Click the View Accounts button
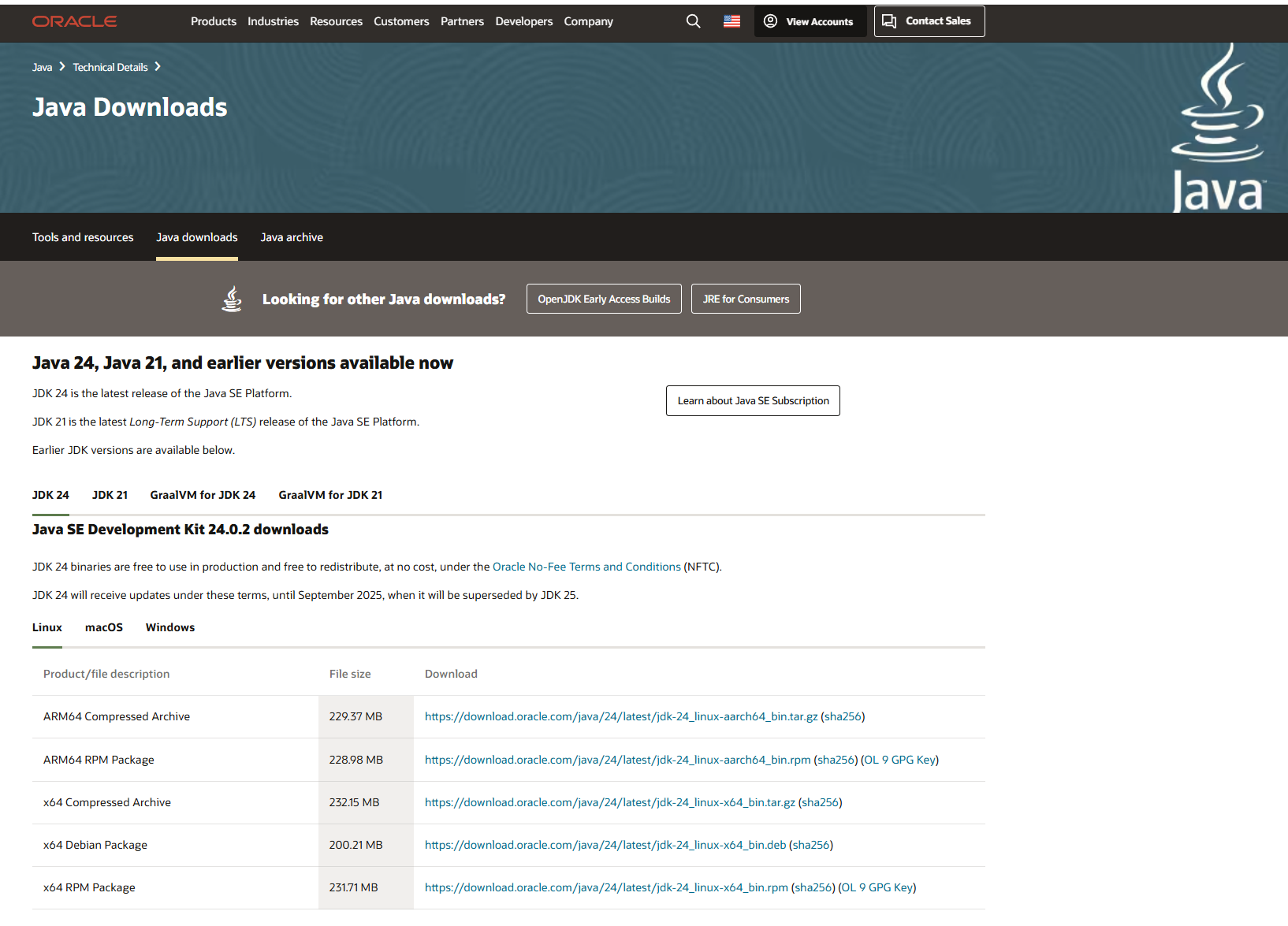 coord(810,21)
